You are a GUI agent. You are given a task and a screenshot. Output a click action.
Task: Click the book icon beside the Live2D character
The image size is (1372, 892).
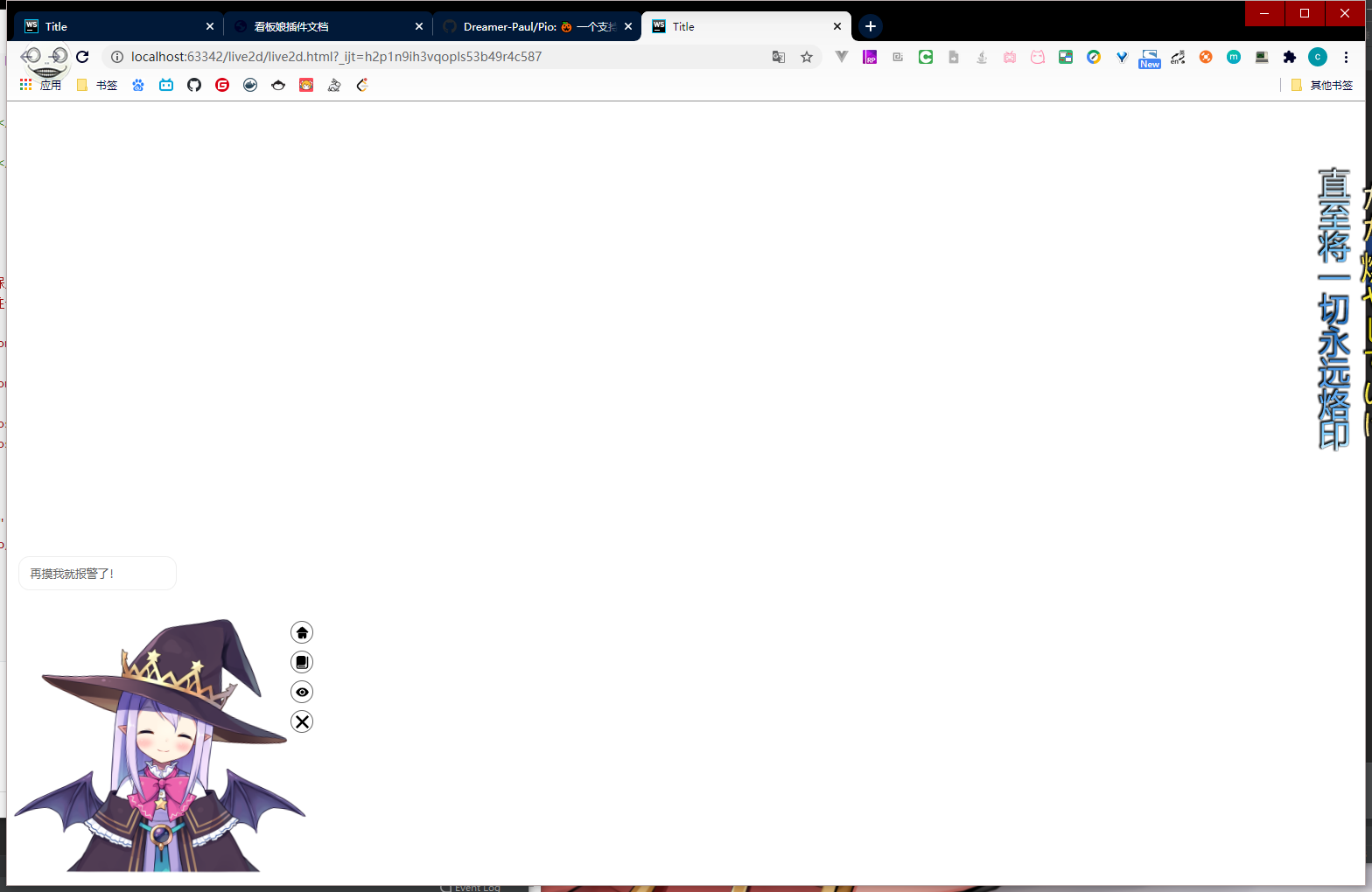click(x=302, y=662)
